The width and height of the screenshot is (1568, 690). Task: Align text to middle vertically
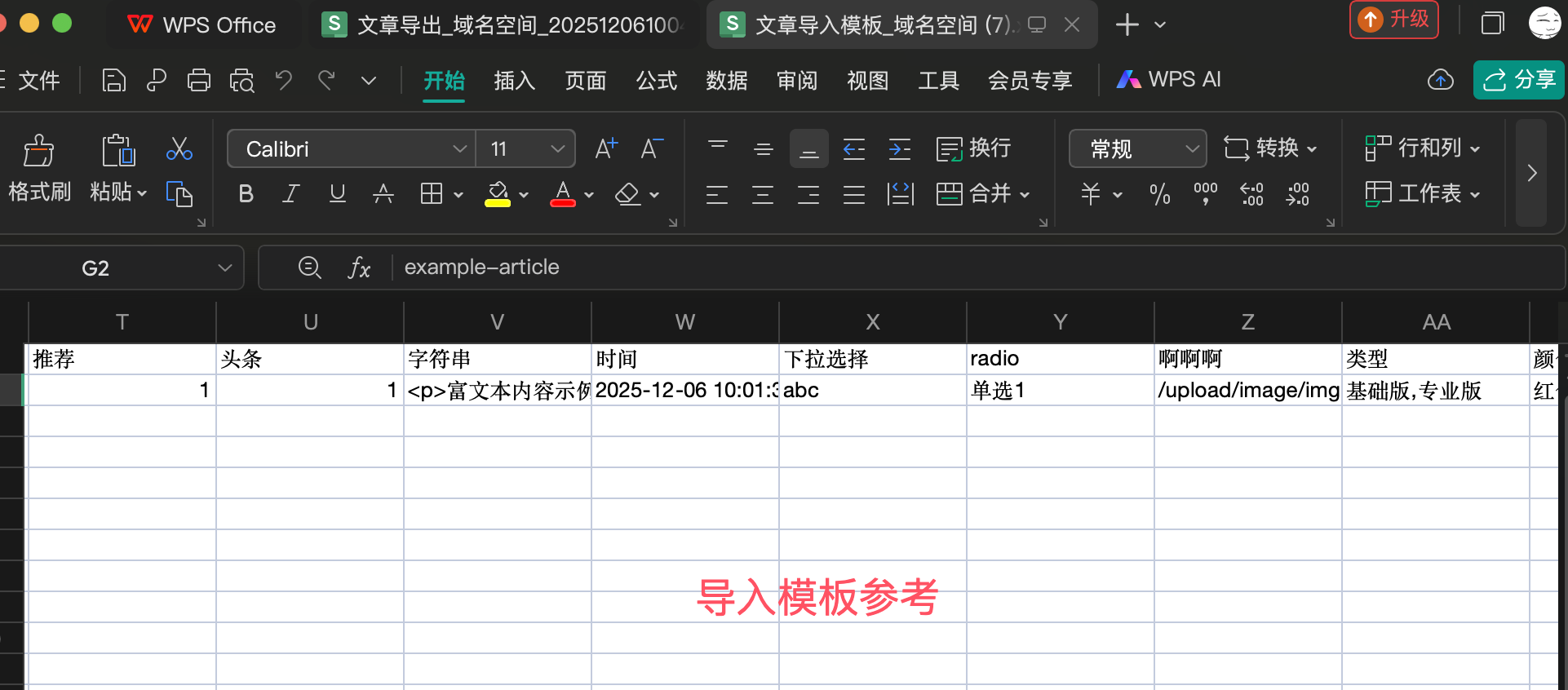click(764, 148)
